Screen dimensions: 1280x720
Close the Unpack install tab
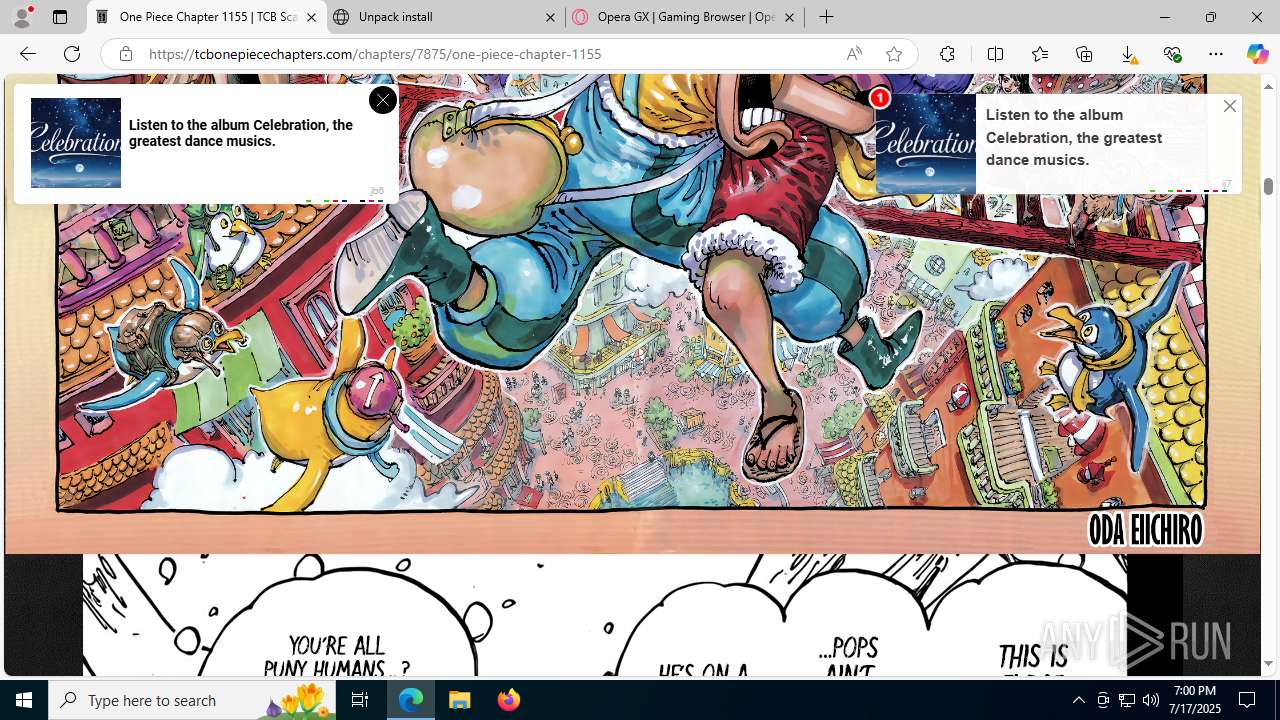click(550, 17)
